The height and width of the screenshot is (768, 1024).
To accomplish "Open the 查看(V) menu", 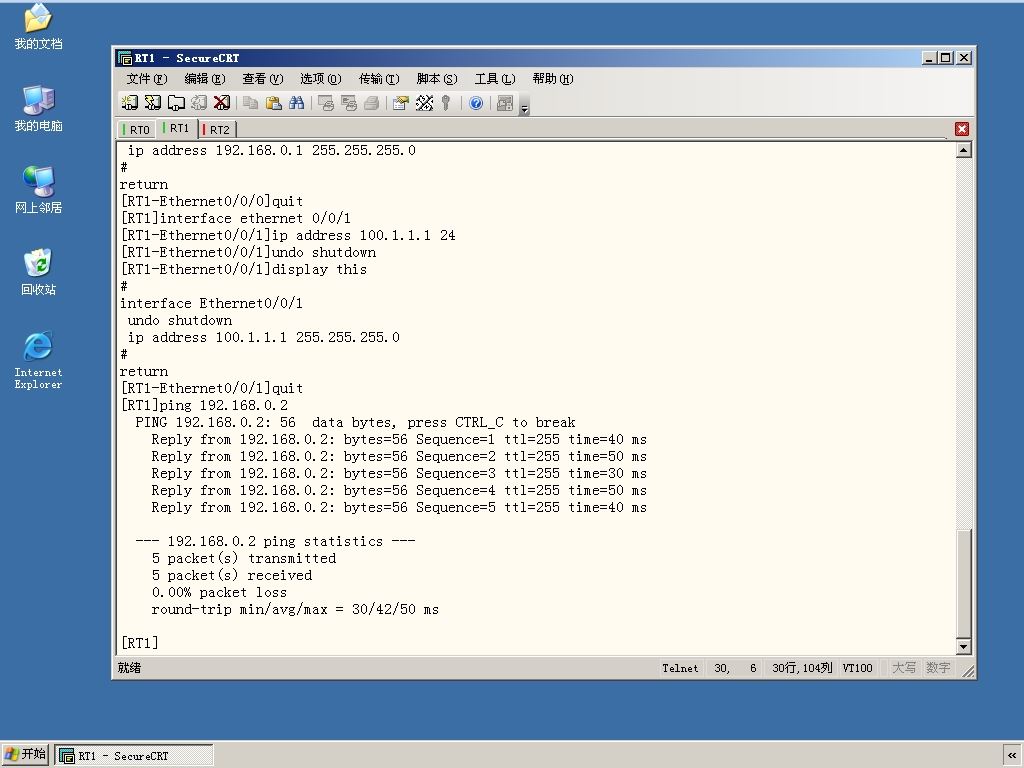I will (x=263, y=79).
